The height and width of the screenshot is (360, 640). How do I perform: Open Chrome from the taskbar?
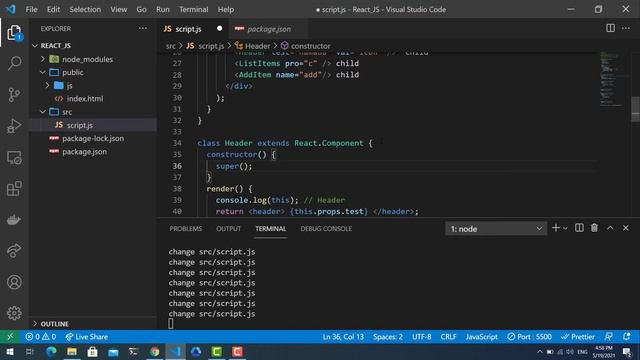154,351
